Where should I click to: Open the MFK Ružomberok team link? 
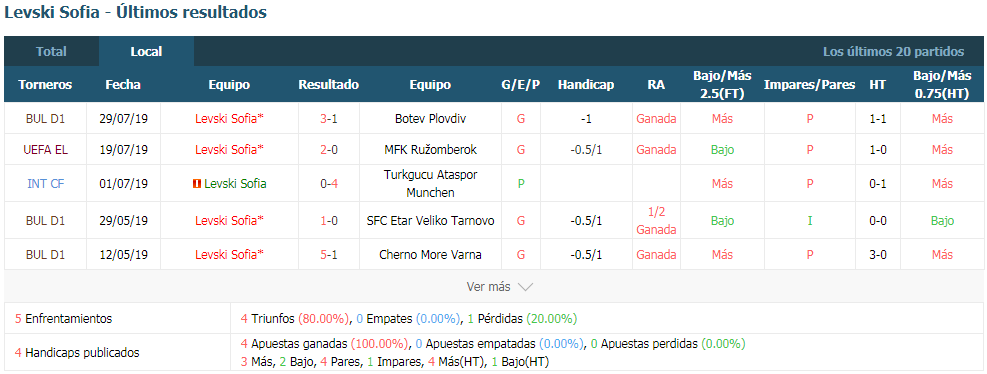(430, 150)
